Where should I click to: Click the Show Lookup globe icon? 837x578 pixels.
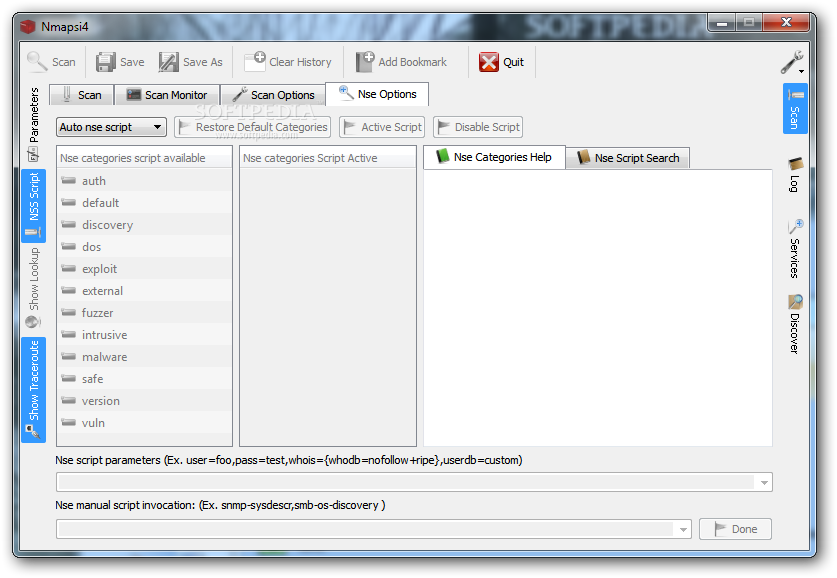pos(33,322)
